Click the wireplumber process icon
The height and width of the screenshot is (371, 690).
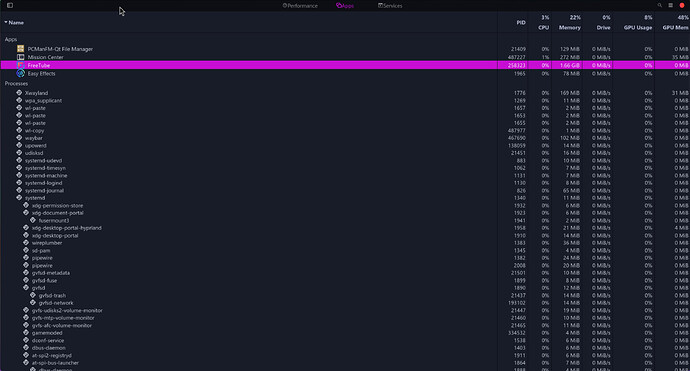coord(26,242)
